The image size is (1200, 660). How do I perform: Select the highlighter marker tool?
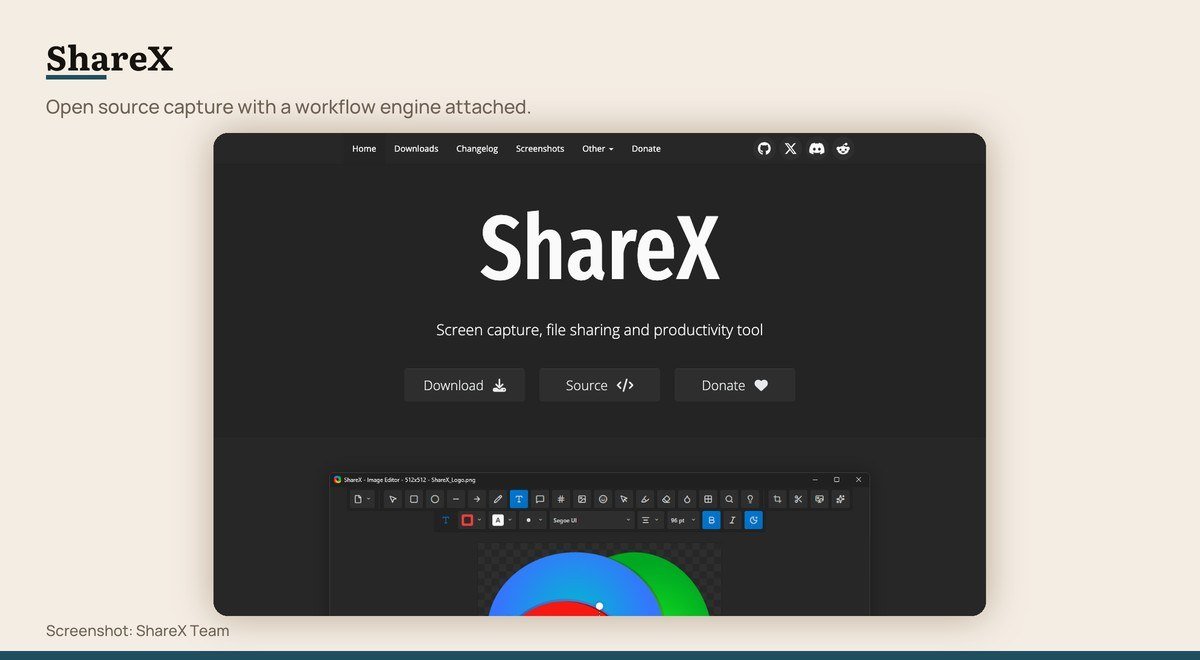pyautogui.click(x=645, y=499)
